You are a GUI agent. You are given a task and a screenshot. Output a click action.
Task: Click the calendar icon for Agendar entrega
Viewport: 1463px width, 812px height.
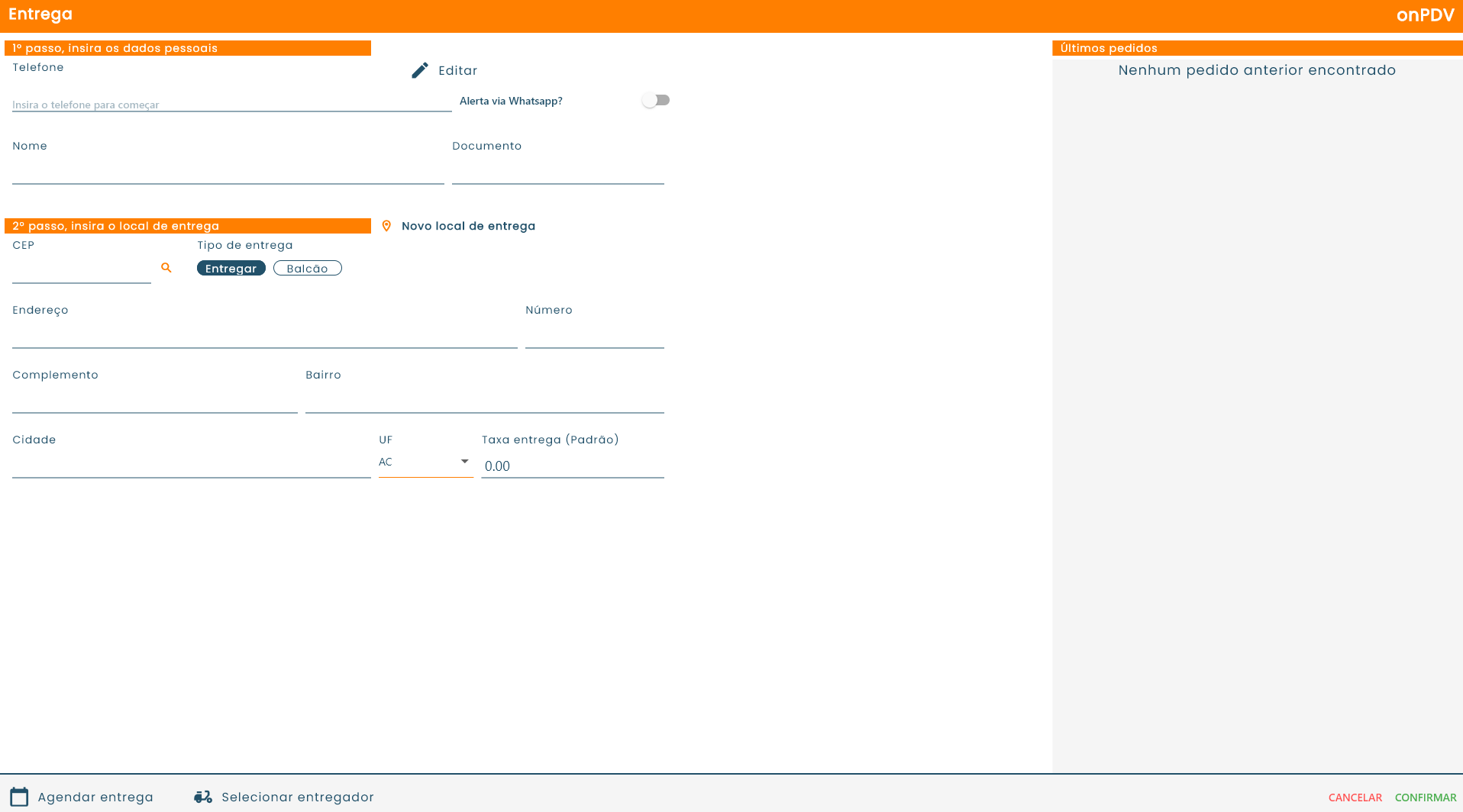[19, 797]
